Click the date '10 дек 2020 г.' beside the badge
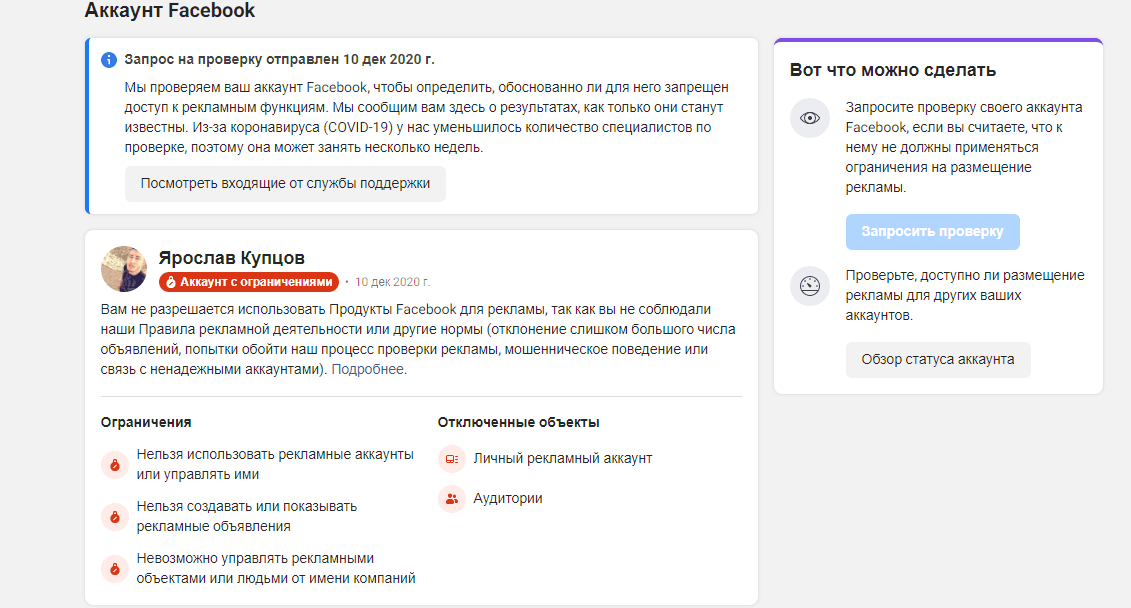Viewport: 1131px width, 608px height. click(392, 282)
